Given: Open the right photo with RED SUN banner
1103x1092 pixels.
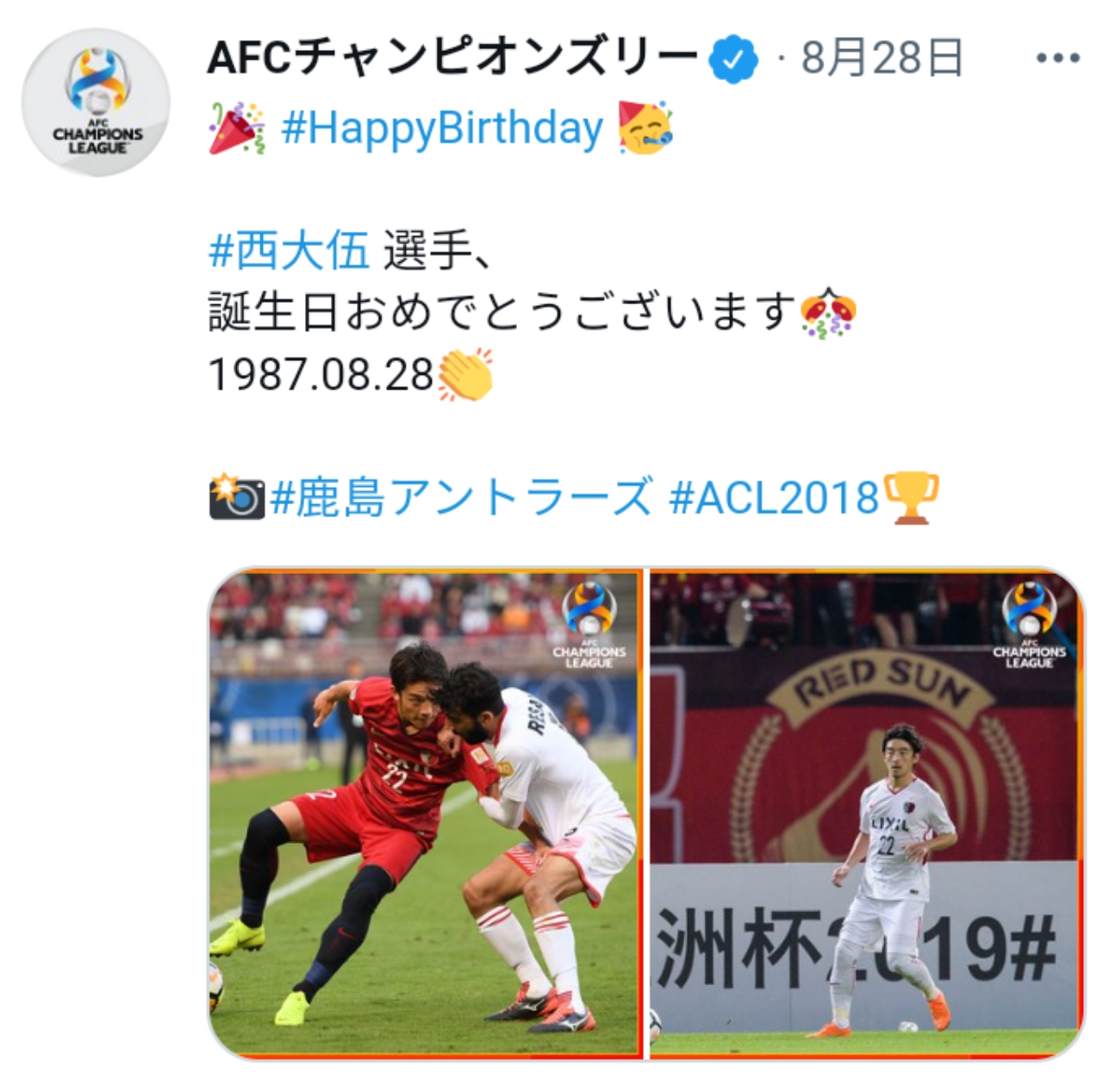Looking at the screenshot, I should click(866, 813).
